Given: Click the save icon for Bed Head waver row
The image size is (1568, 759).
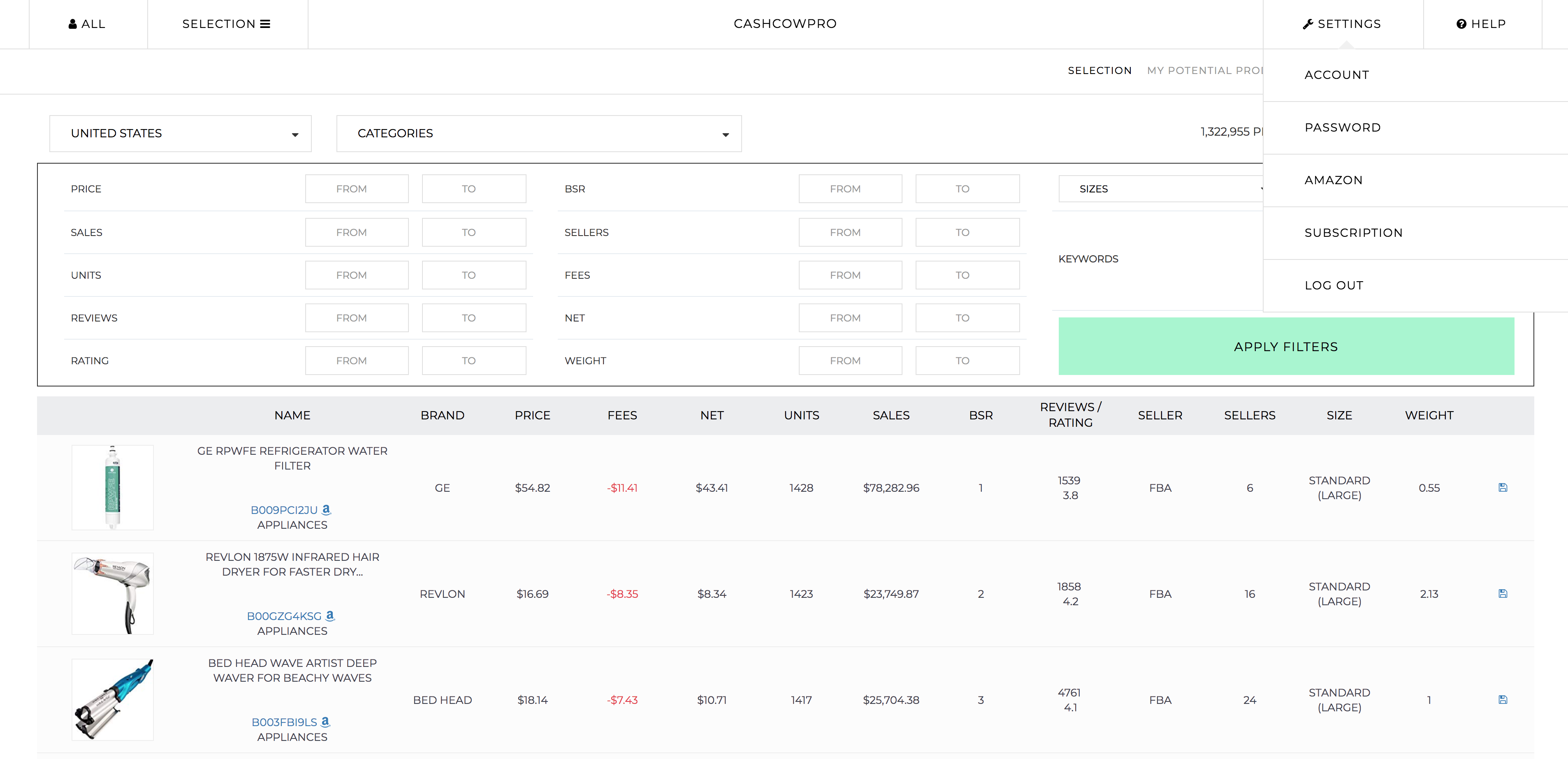Looking at the screenshot, I should [1502, 699].
